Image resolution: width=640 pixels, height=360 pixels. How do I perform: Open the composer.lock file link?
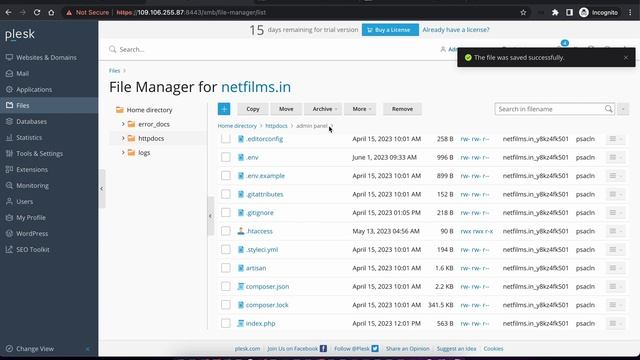267,305
